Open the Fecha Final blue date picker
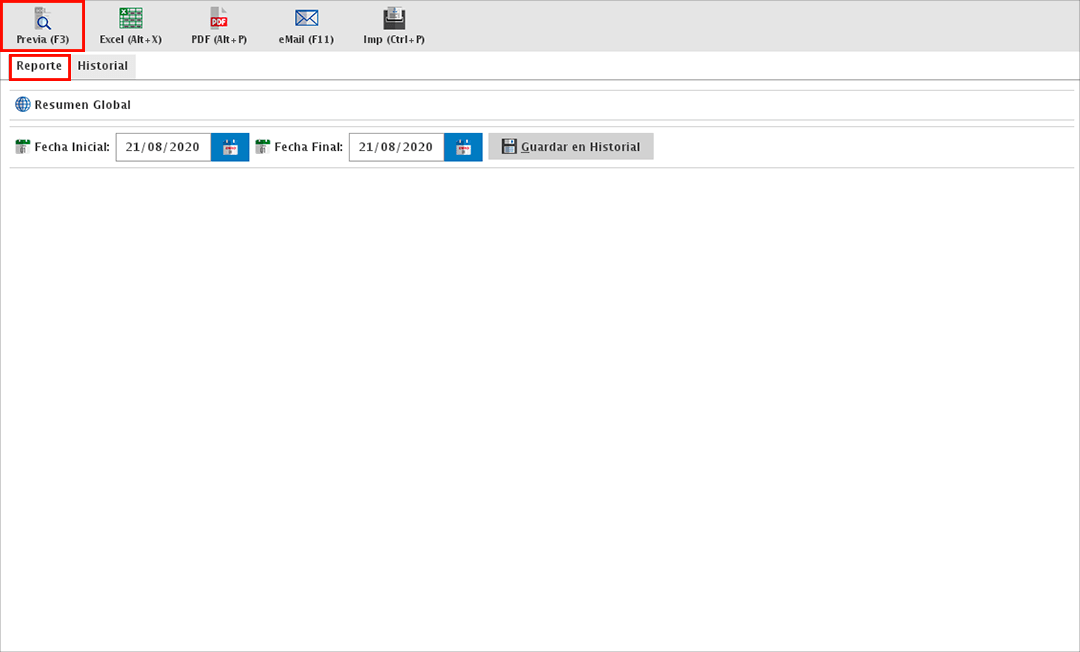This screenshot has height=652, width=1080. click(x=463, y=147)
